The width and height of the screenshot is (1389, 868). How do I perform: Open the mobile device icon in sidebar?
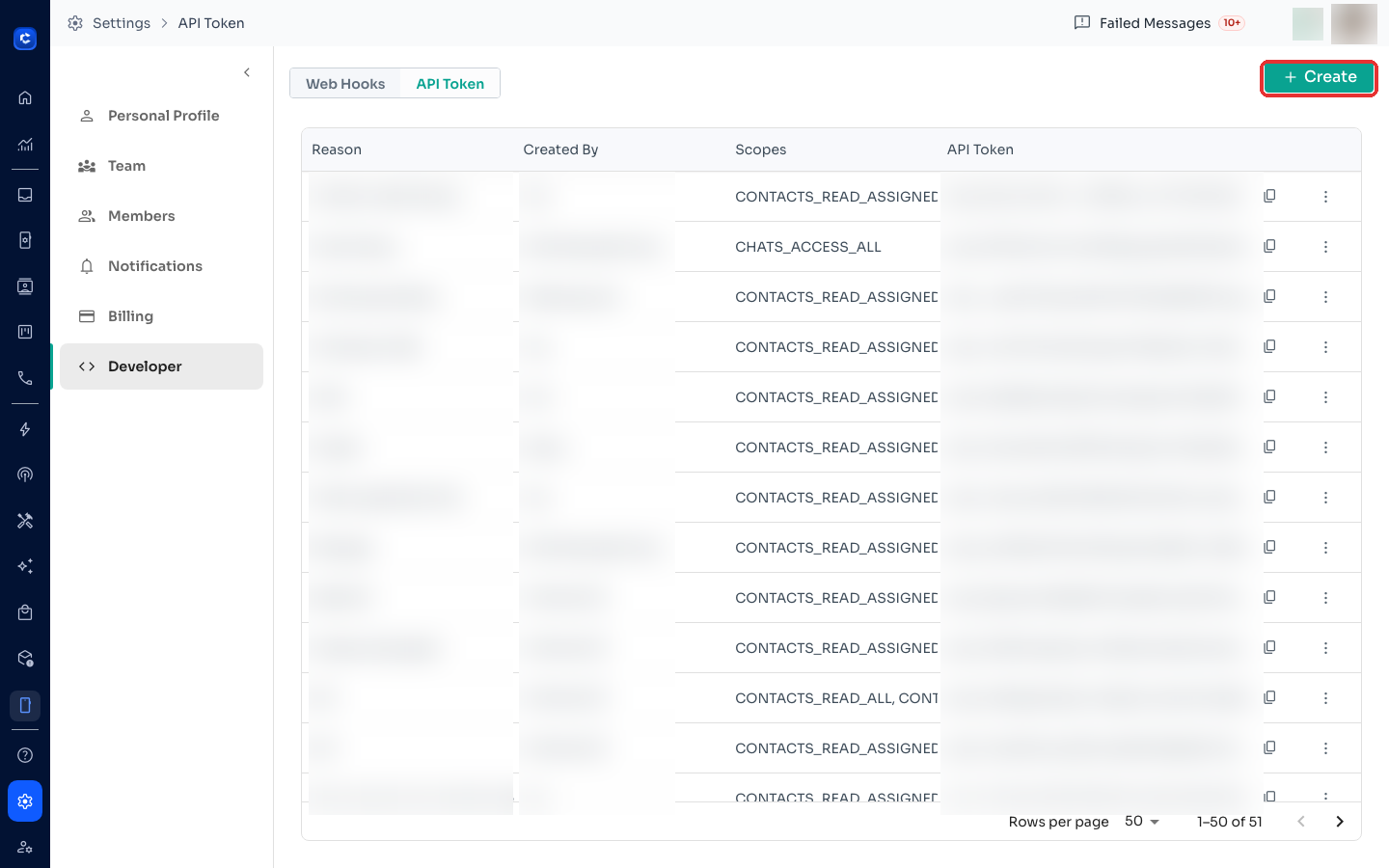click(25, 705)
